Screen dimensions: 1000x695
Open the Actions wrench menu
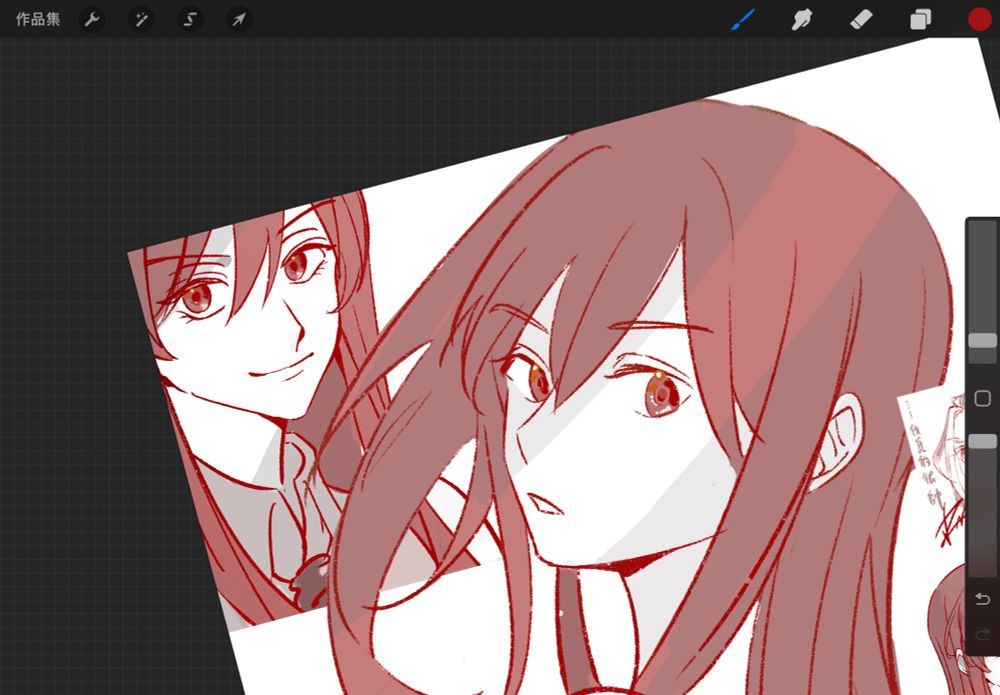(92, 19)
